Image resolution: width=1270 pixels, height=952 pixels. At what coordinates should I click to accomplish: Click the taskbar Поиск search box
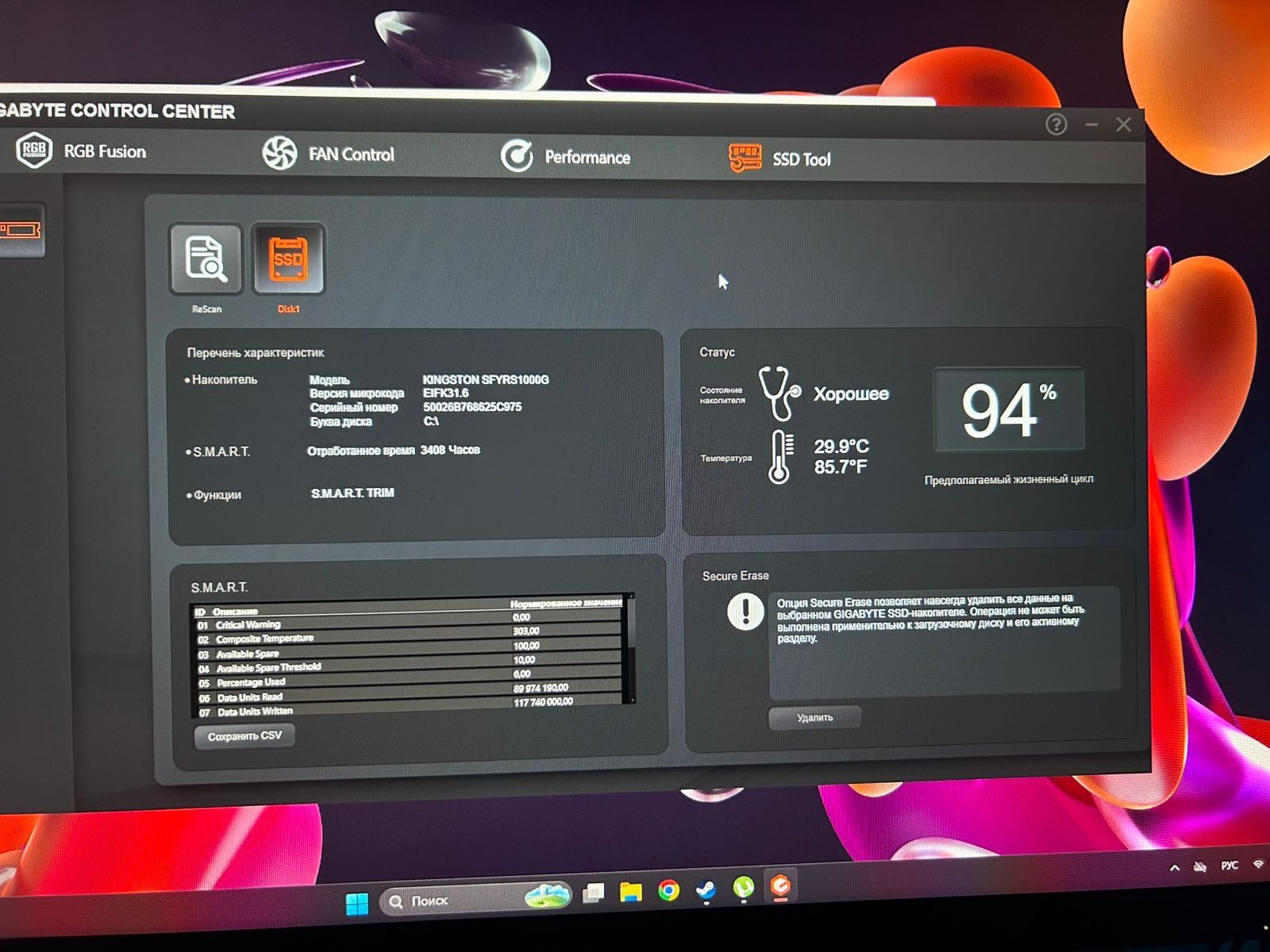[475, 900]
